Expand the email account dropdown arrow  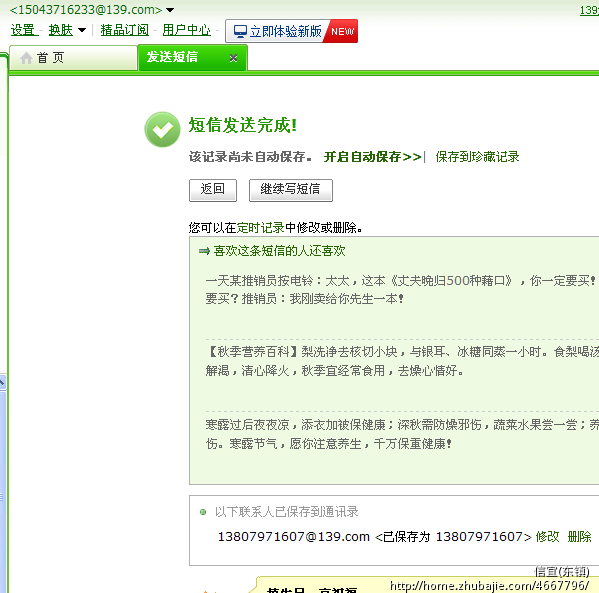coord(170,10)
